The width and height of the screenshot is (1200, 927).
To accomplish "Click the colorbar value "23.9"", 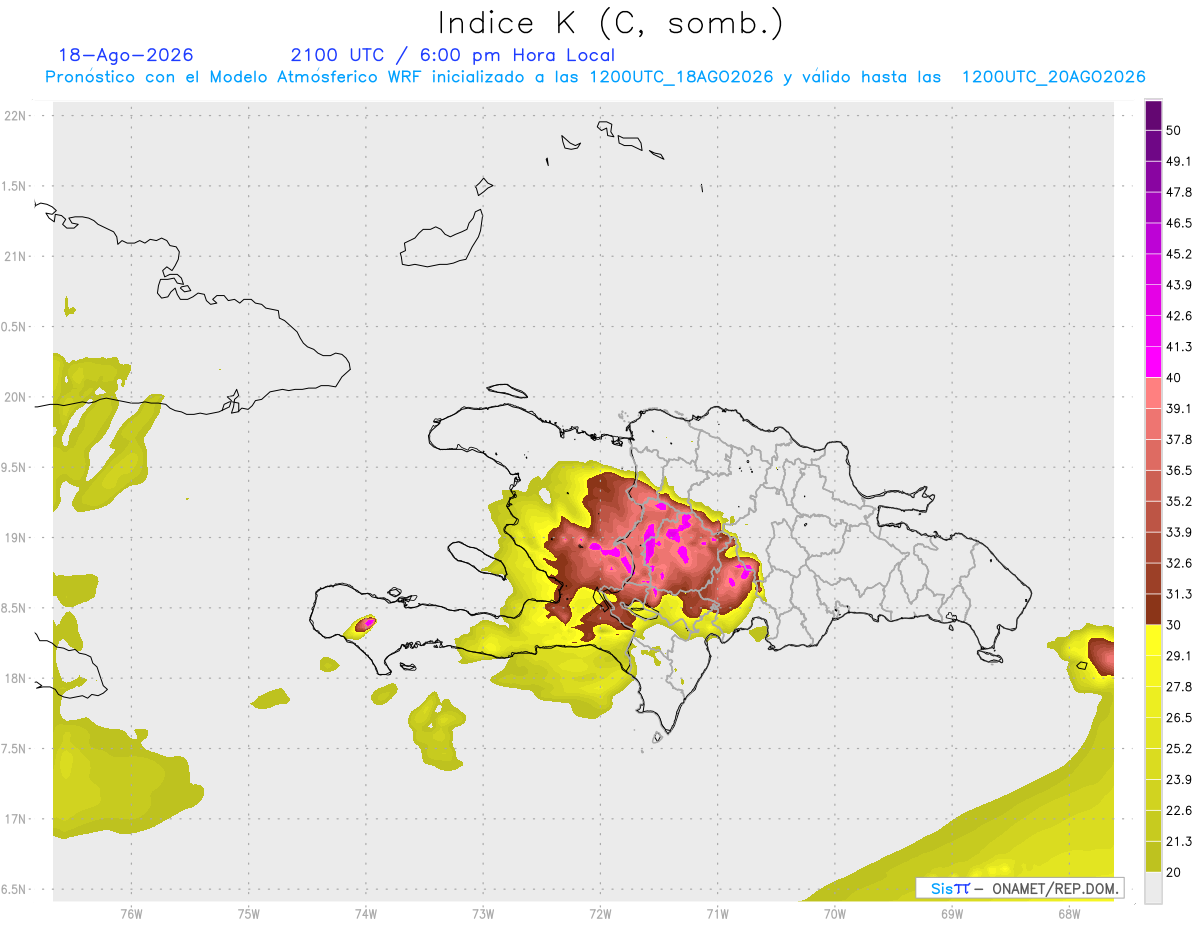I will (1179, 780).
